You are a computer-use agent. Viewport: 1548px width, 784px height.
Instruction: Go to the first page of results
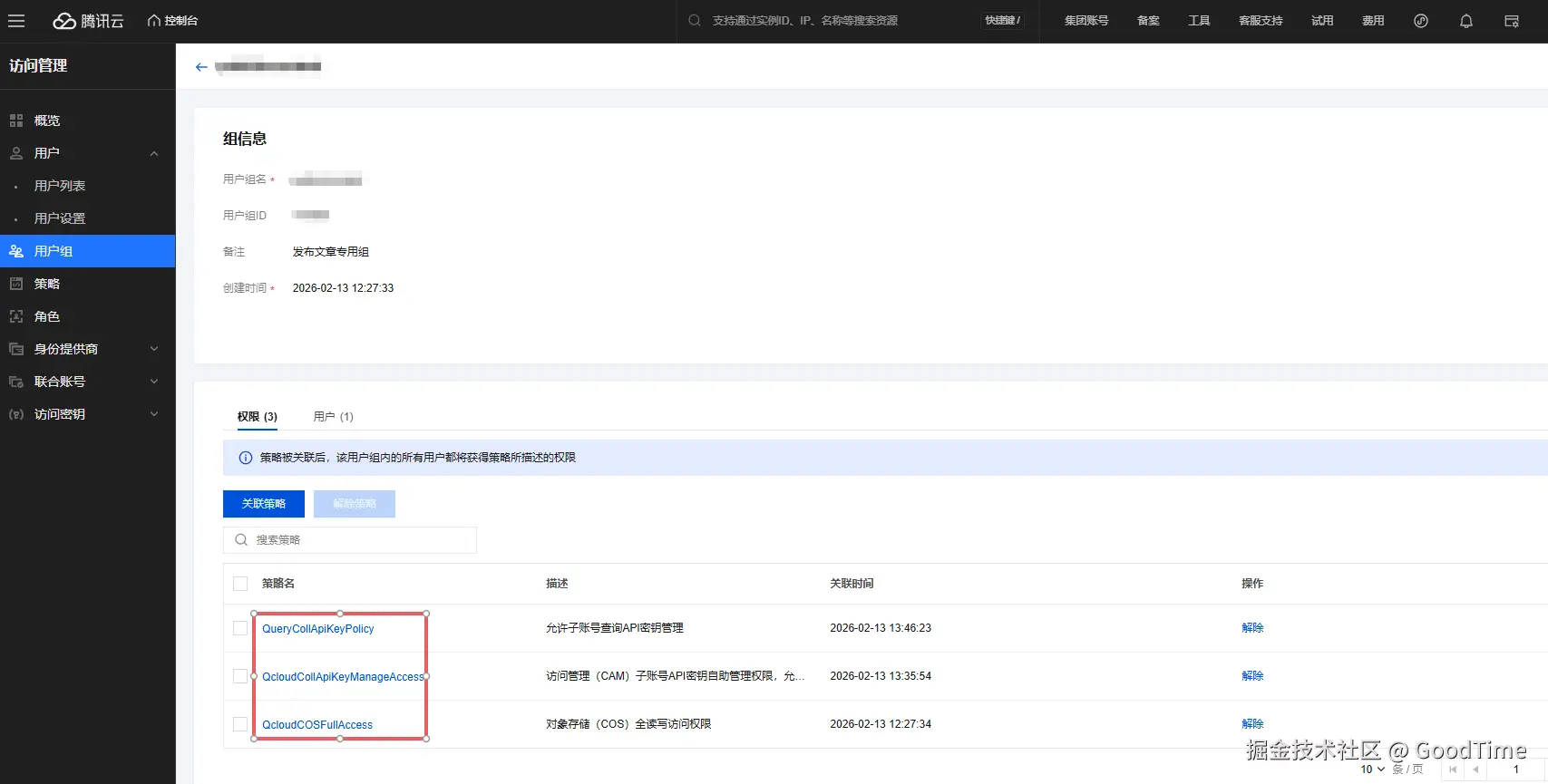click(x=1453, y=769)
